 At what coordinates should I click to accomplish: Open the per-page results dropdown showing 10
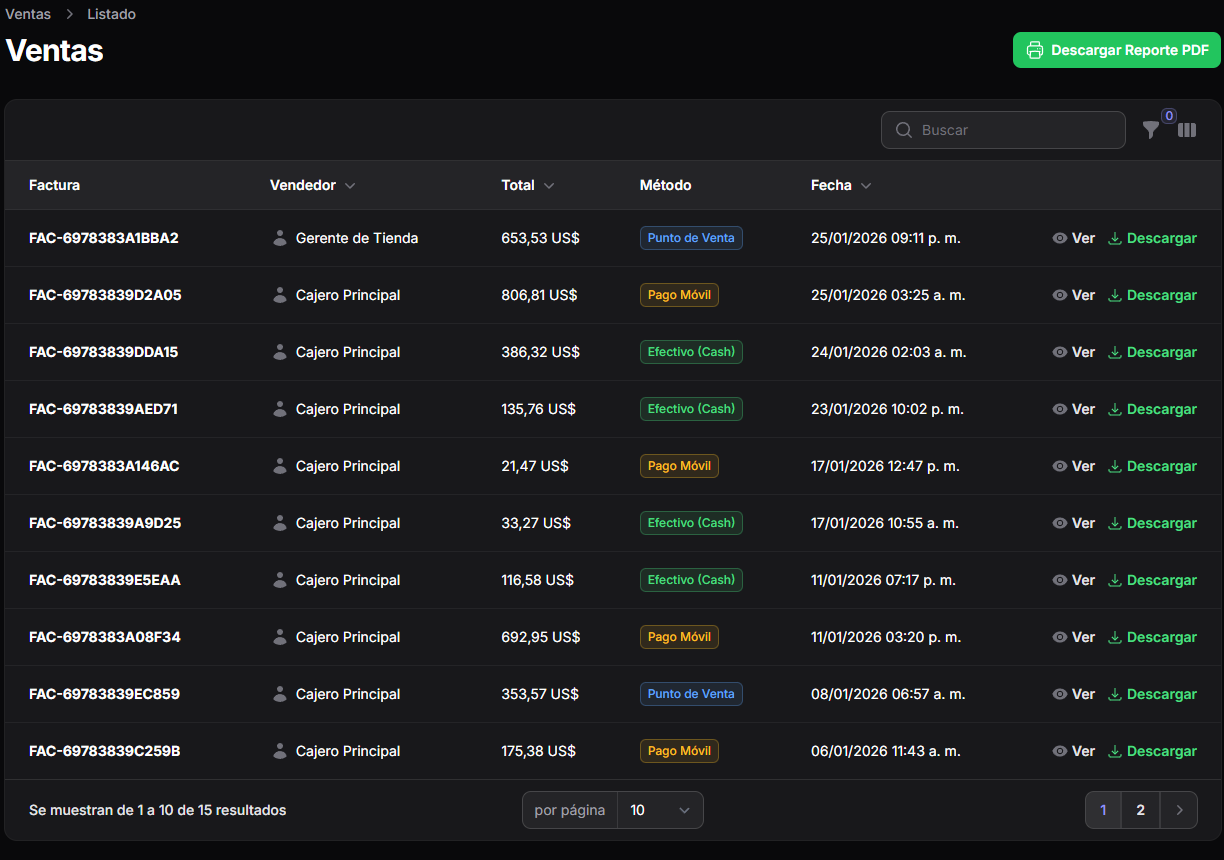tap(660, 810)
